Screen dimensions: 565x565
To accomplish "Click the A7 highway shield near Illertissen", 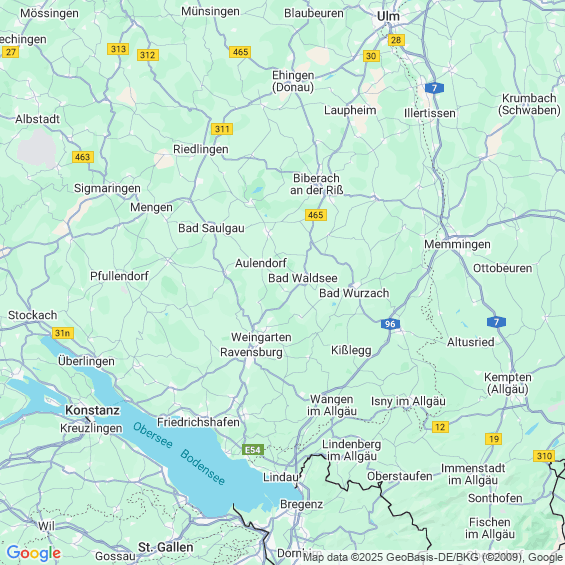I will 434,88.
